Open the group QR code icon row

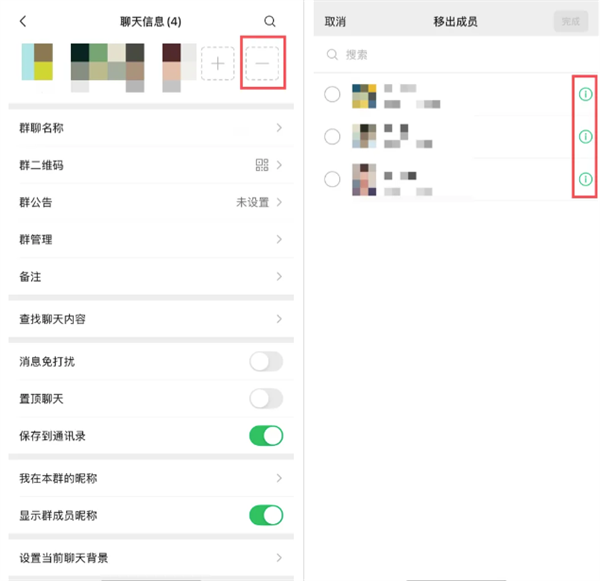pos(151,165)
